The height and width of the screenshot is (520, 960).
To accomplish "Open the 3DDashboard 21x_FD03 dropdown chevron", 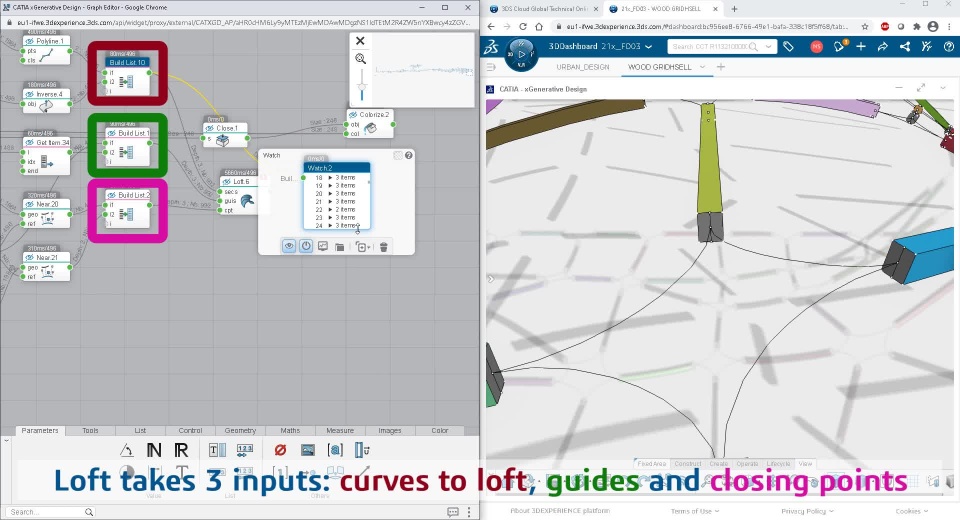I will pyautogui.click(x=648, y=47).
